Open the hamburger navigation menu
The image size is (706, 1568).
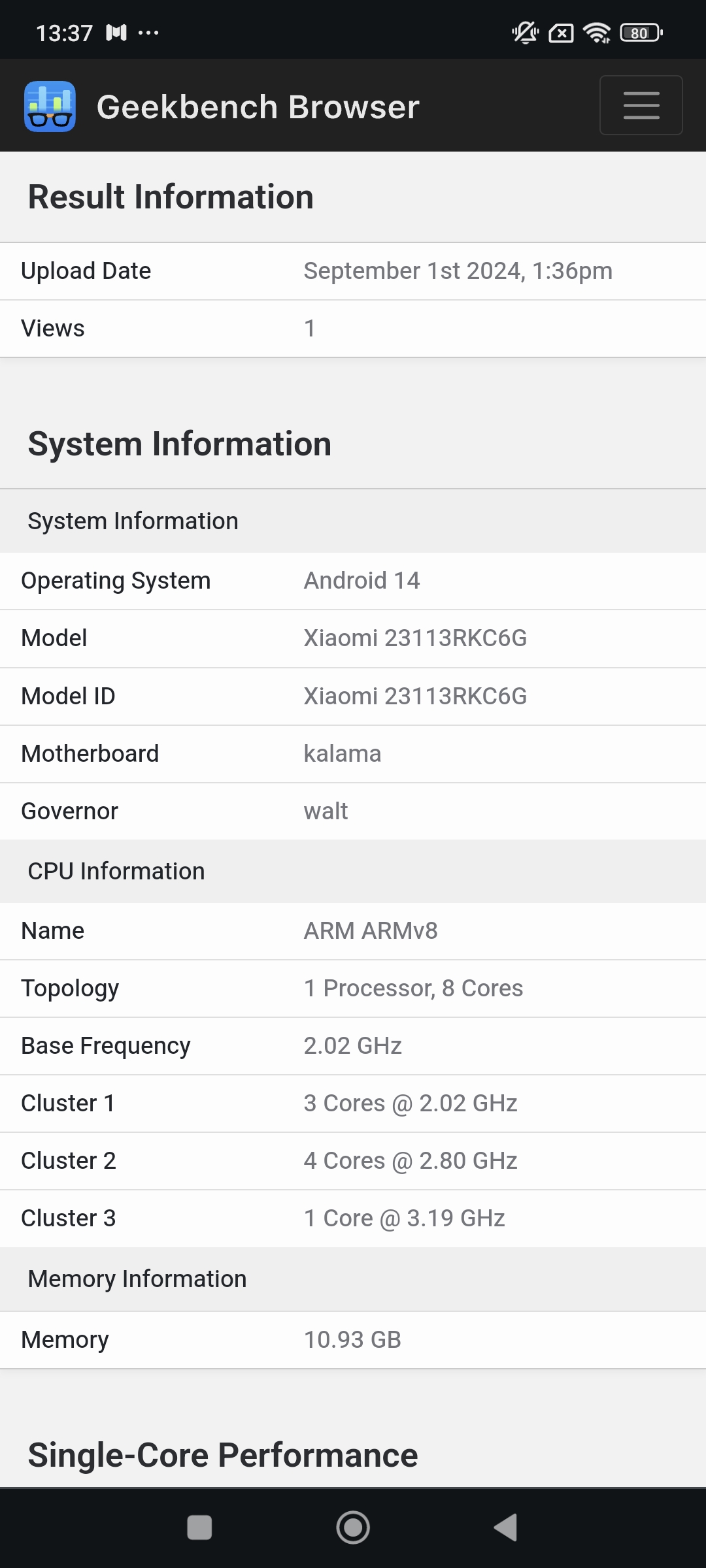pyautogui.click(x=641, y=105)
